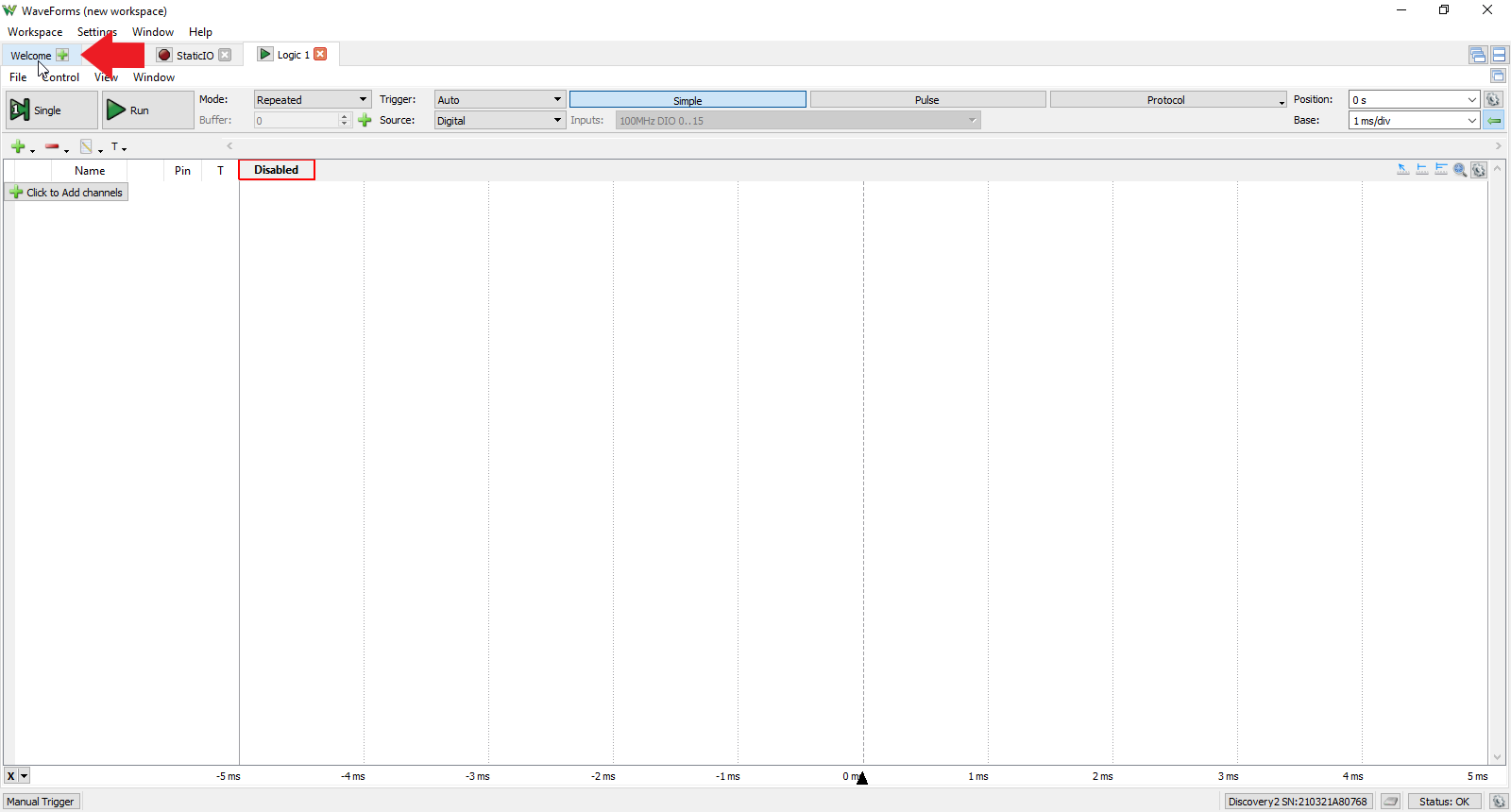The image size is (1511, 812).
Task: Click the StaticIO stop indicator icon
Action: point(164,55)
